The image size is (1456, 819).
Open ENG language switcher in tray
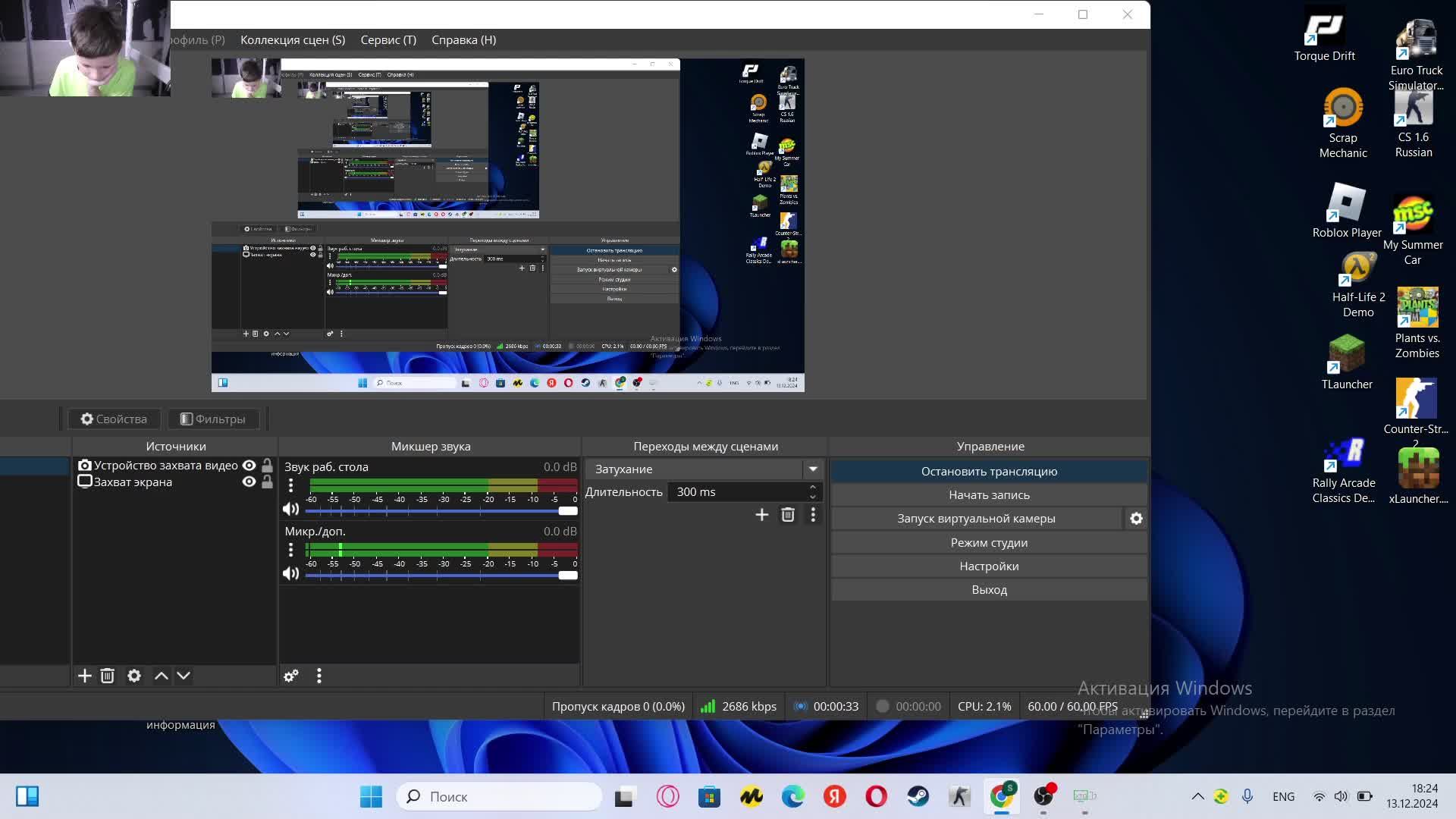click(x=1284, y=796)
